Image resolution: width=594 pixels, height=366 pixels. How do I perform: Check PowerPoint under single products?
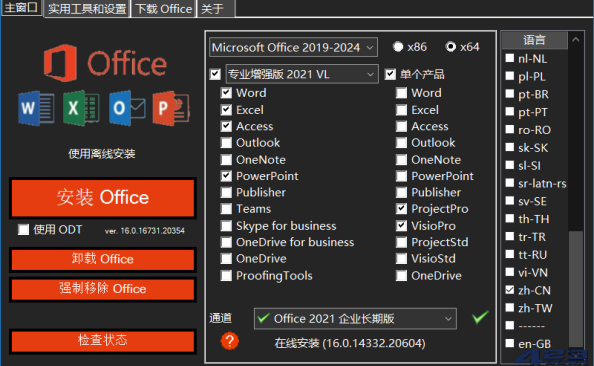[x=401, y=176]
